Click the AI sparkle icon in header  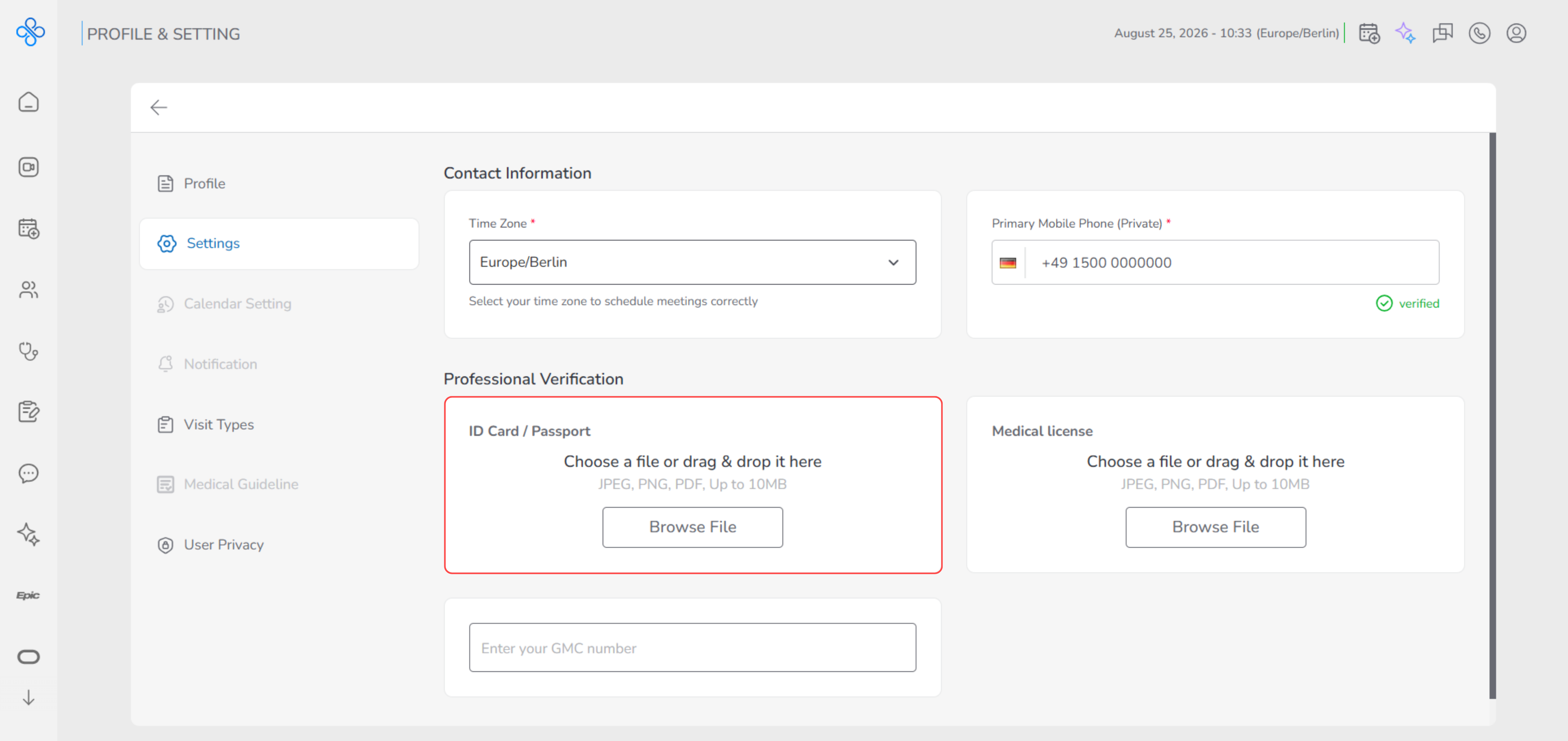1406,33
